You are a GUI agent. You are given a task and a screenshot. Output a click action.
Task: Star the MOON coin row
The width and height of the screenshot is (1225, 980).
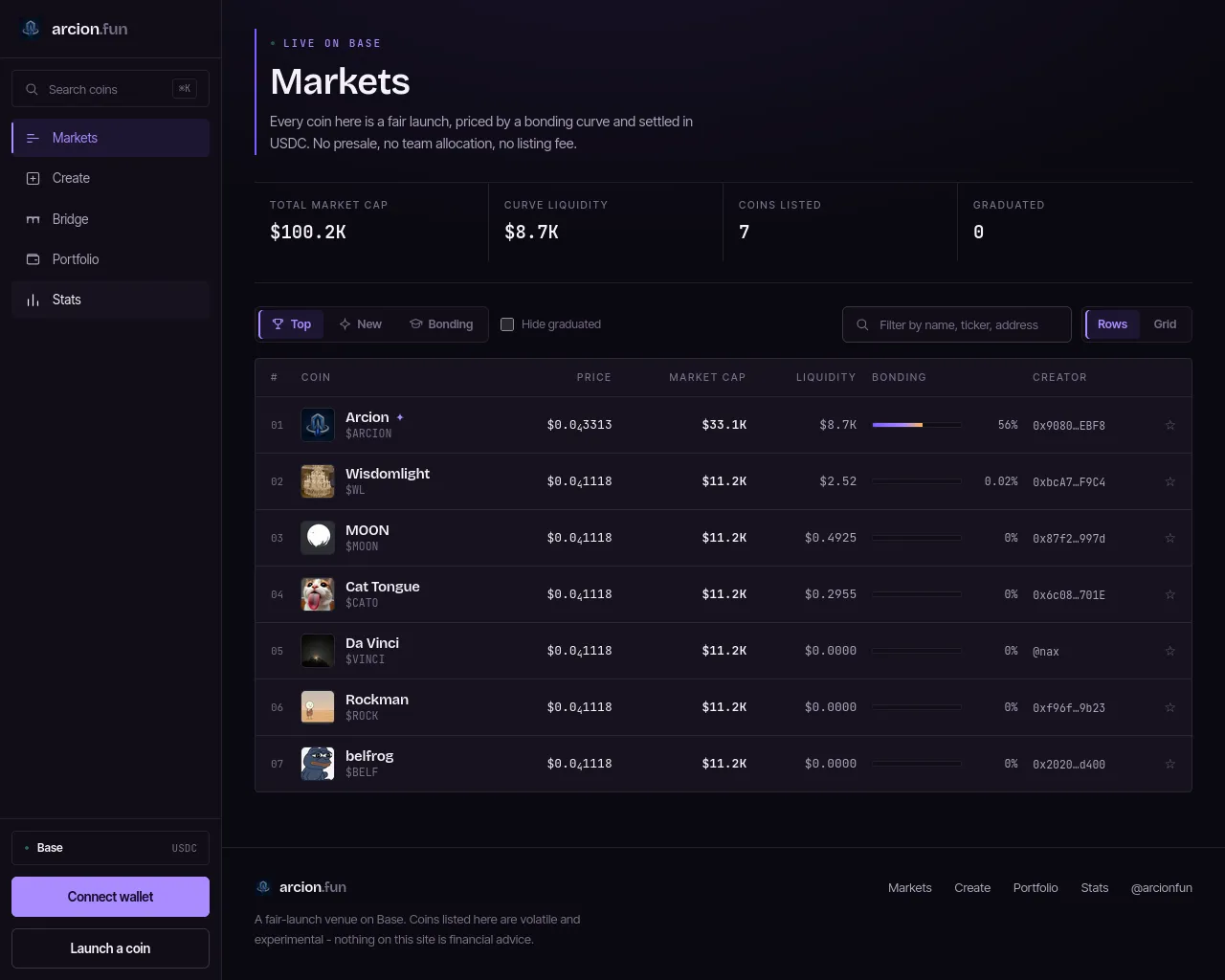click(x=1169, y=538)
